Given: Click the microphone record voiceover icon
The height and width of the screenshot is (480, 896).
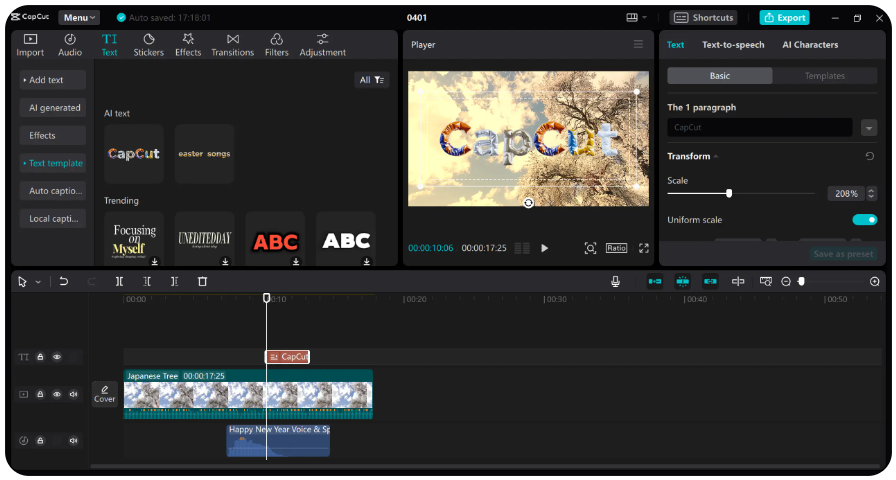Looking at the screenshot, I should click(615, 281).
